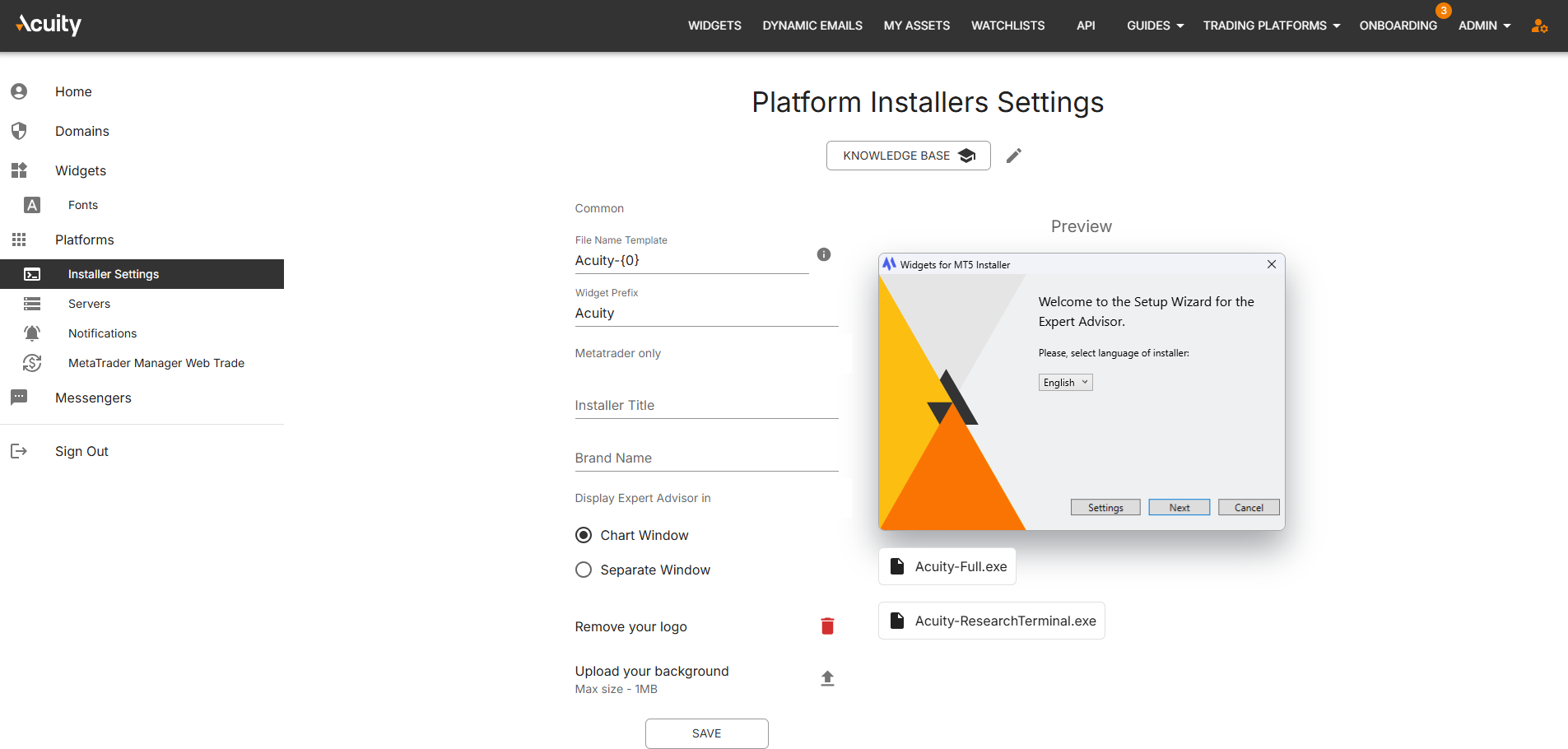Select the Separate Window radio button
The height and width of the screenshot is (749, 1568).
584,570
